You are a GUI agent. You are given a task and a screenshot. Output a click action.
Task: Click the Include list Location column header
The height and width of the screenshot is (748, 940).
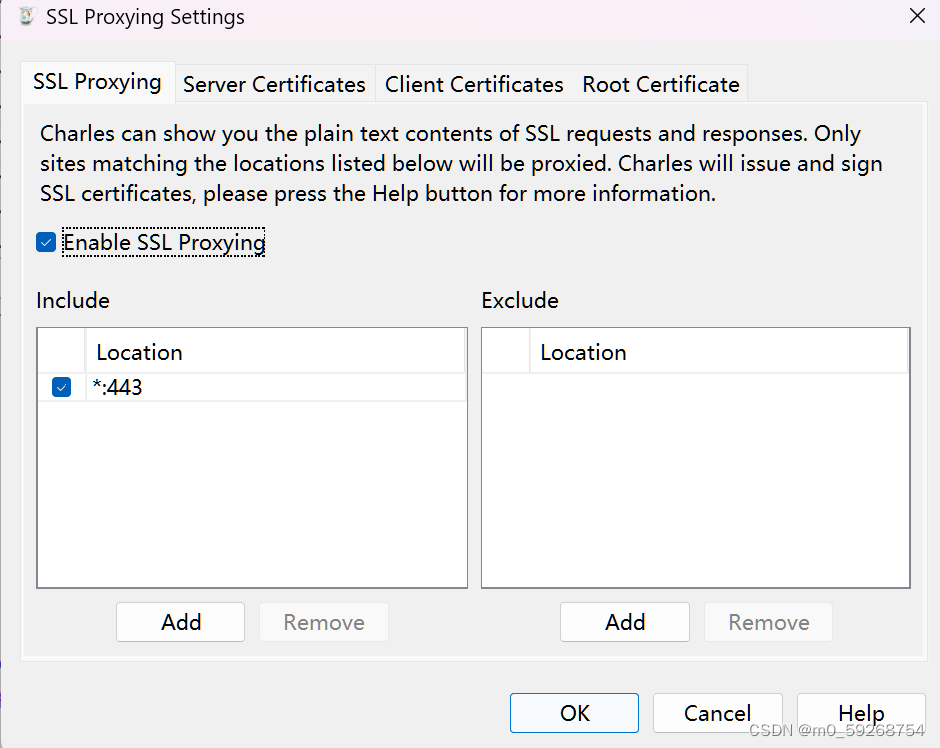point(275,352)
